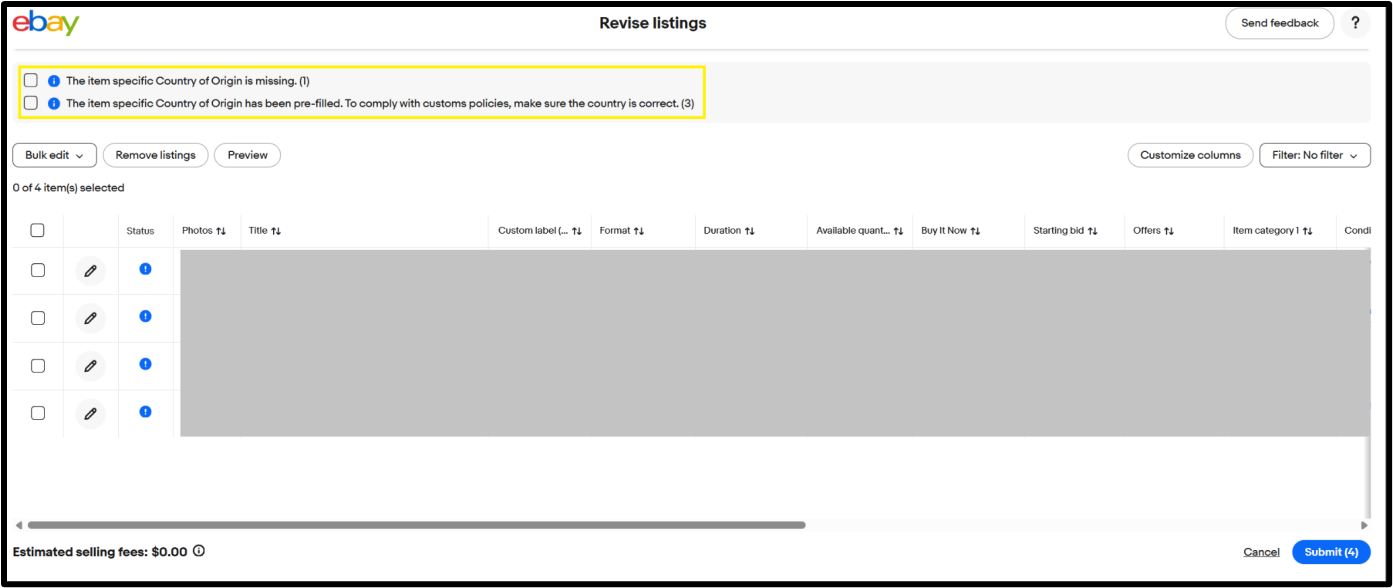The height and width of the screenshot is (588, 1393).
Task: Click the Cancel link
Action: tap(1261, 552)
